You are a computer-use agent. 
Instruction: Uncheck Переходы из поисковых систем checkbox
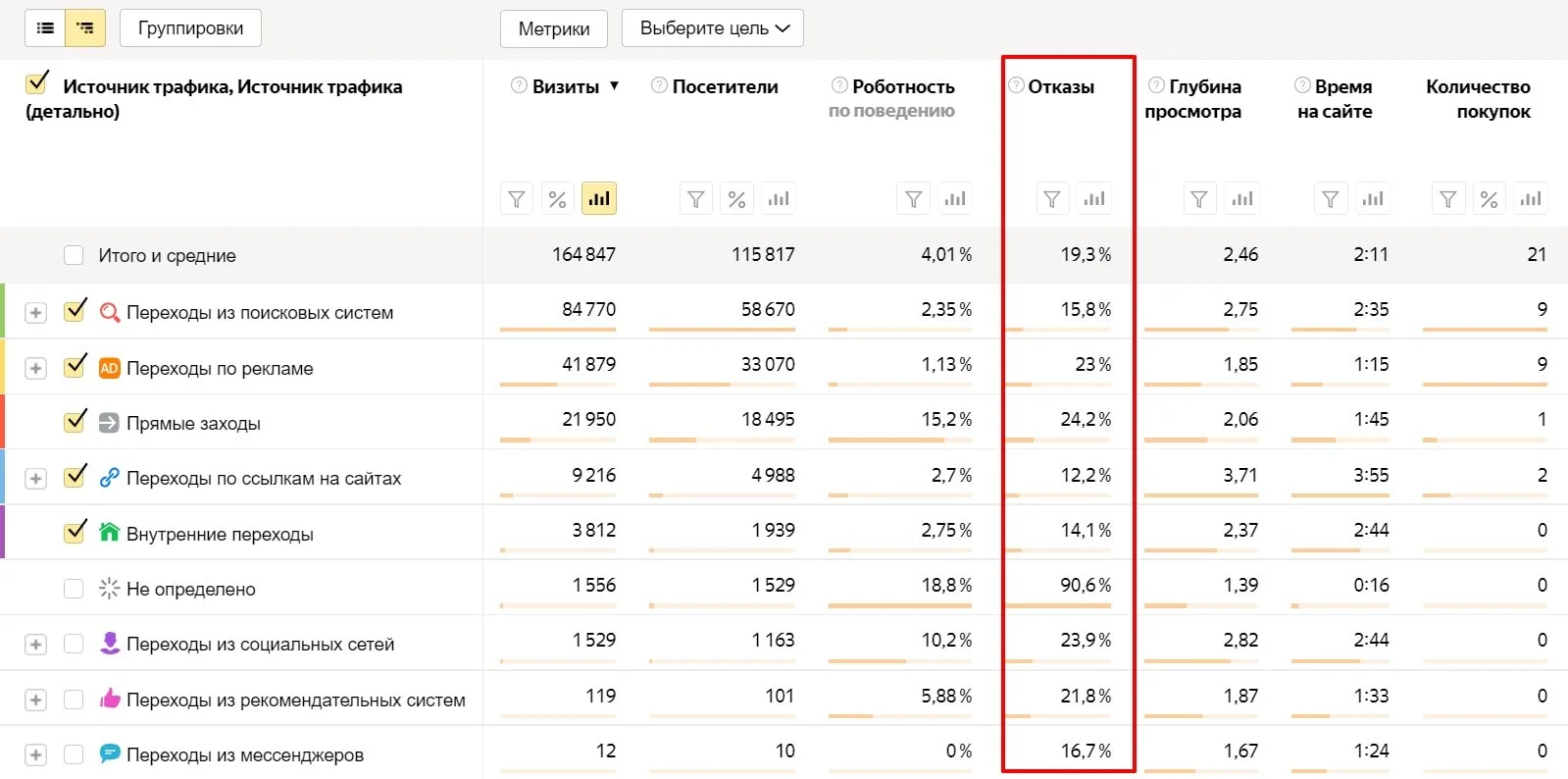point(75,312)
